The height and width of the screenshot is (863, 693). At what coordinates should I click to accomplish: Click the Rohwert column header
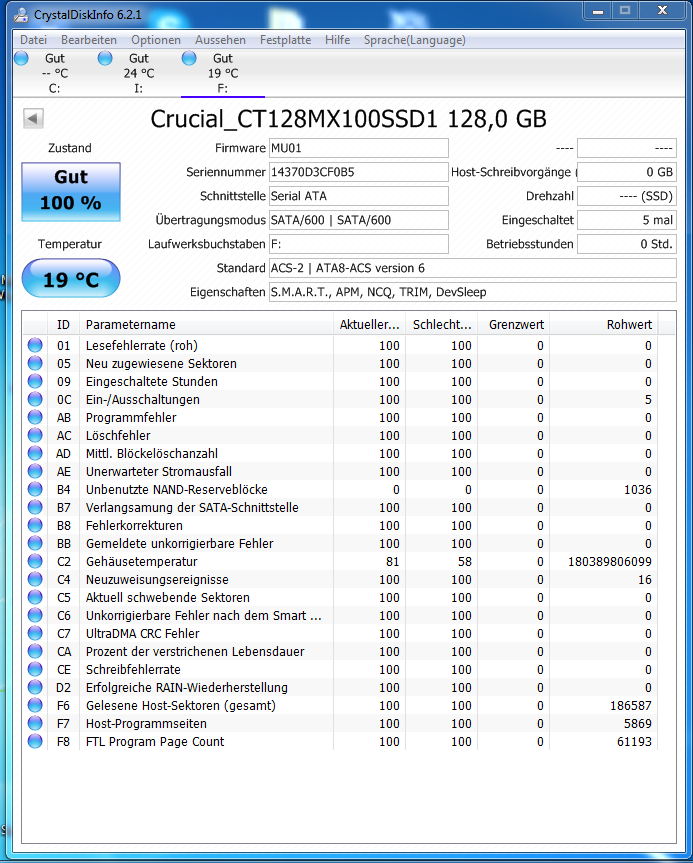(x=604, y=325)
